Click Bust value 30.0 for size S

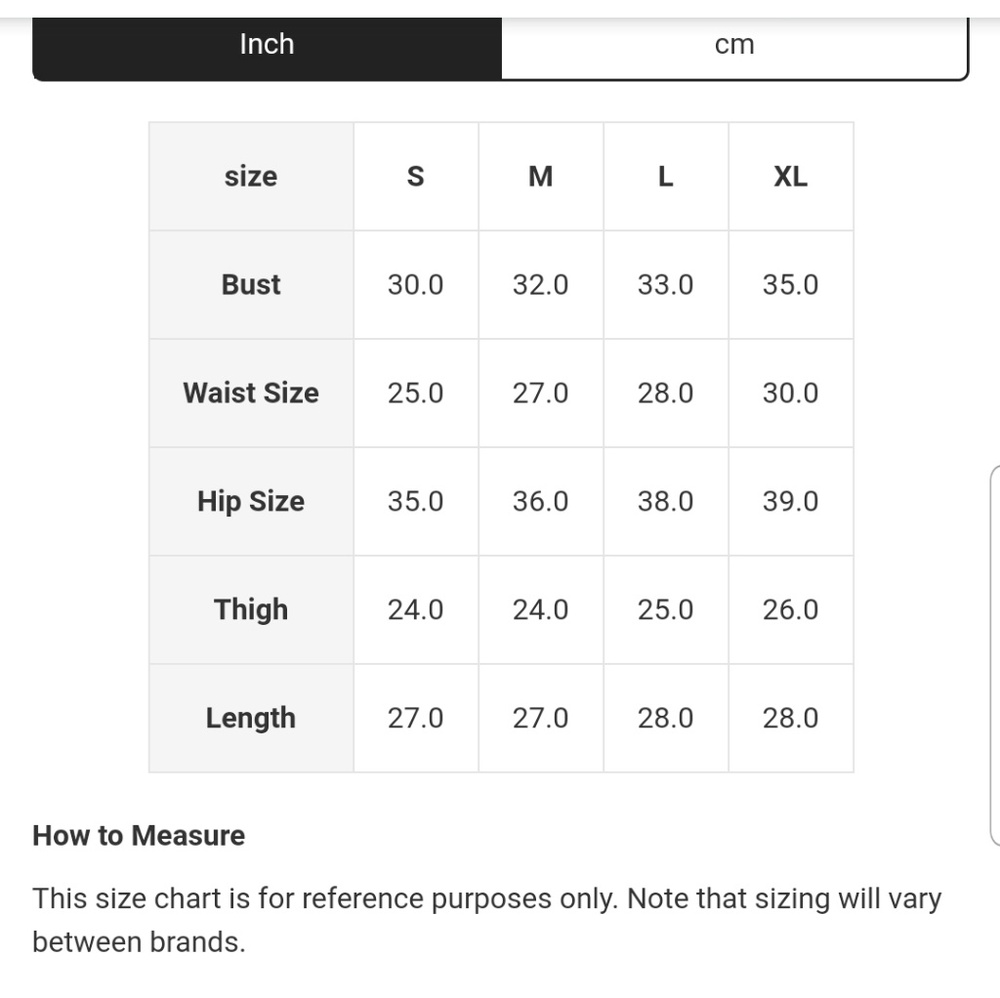click(416, 284)
